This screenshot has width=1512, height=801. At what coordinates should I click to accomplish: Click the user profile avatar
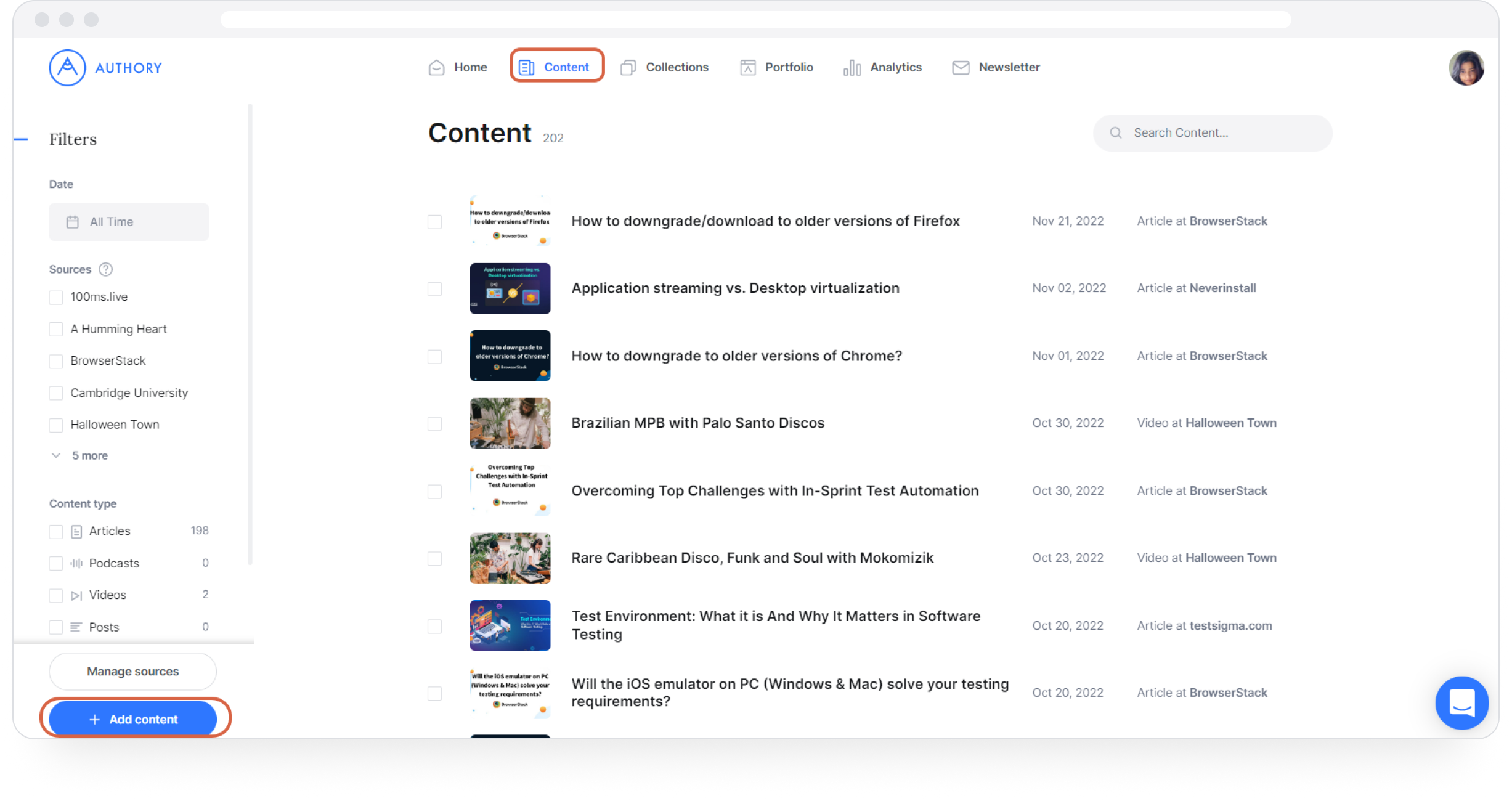click(x=1466, y=68)
